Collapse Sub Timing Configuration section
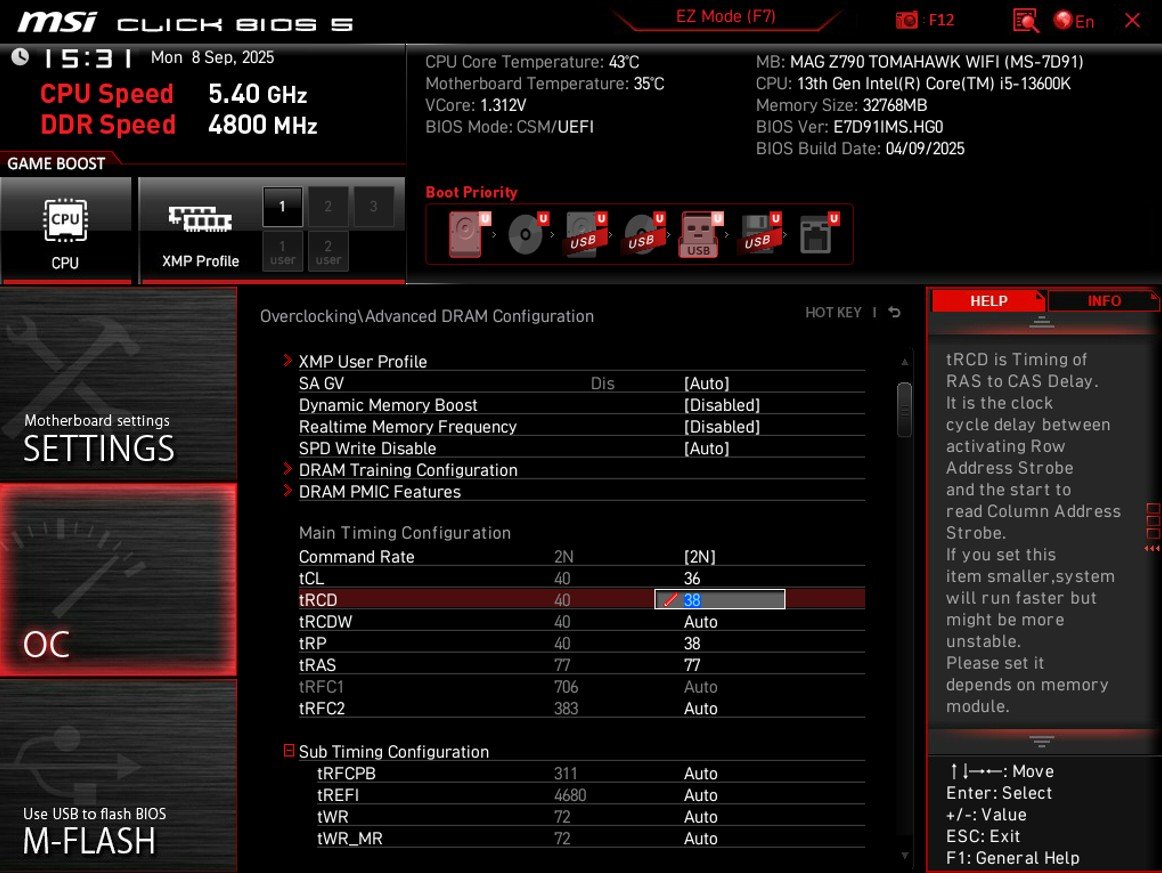Image resolution: width=1162 pixels, height=873 pixels. [289, 751]
